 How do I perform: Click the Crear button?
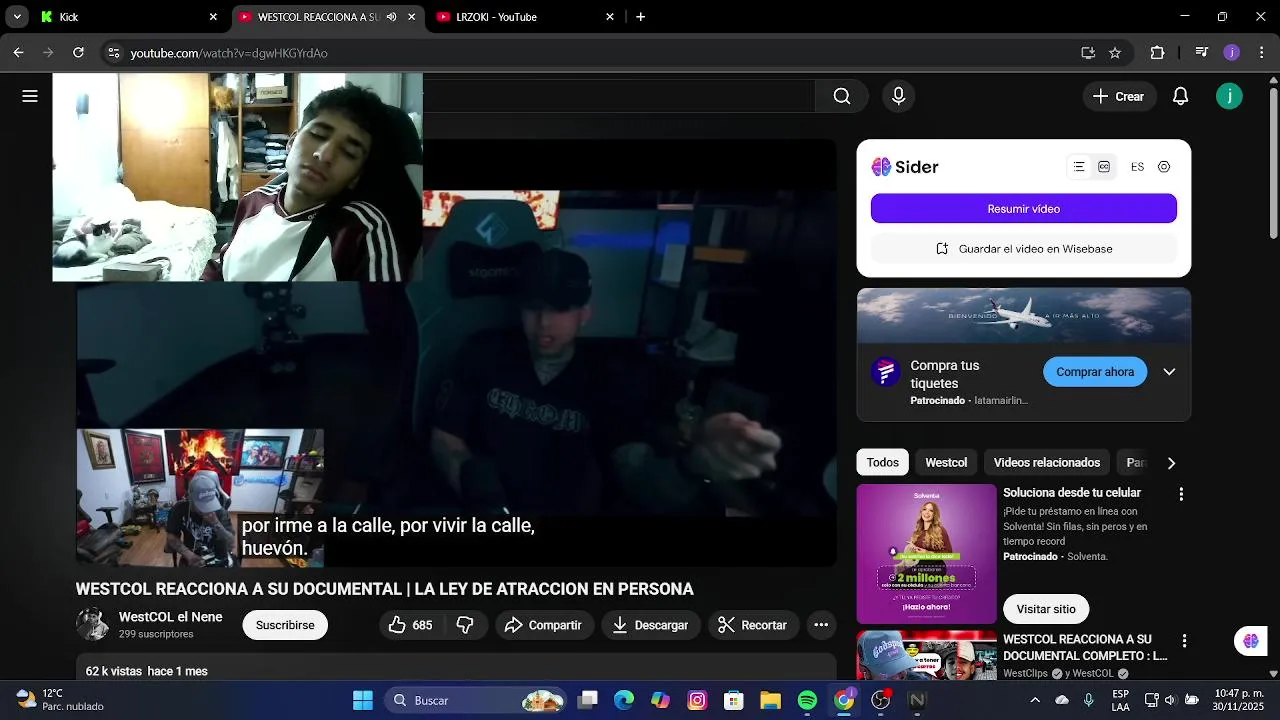pyautogui.click(x=1119, y=96)
